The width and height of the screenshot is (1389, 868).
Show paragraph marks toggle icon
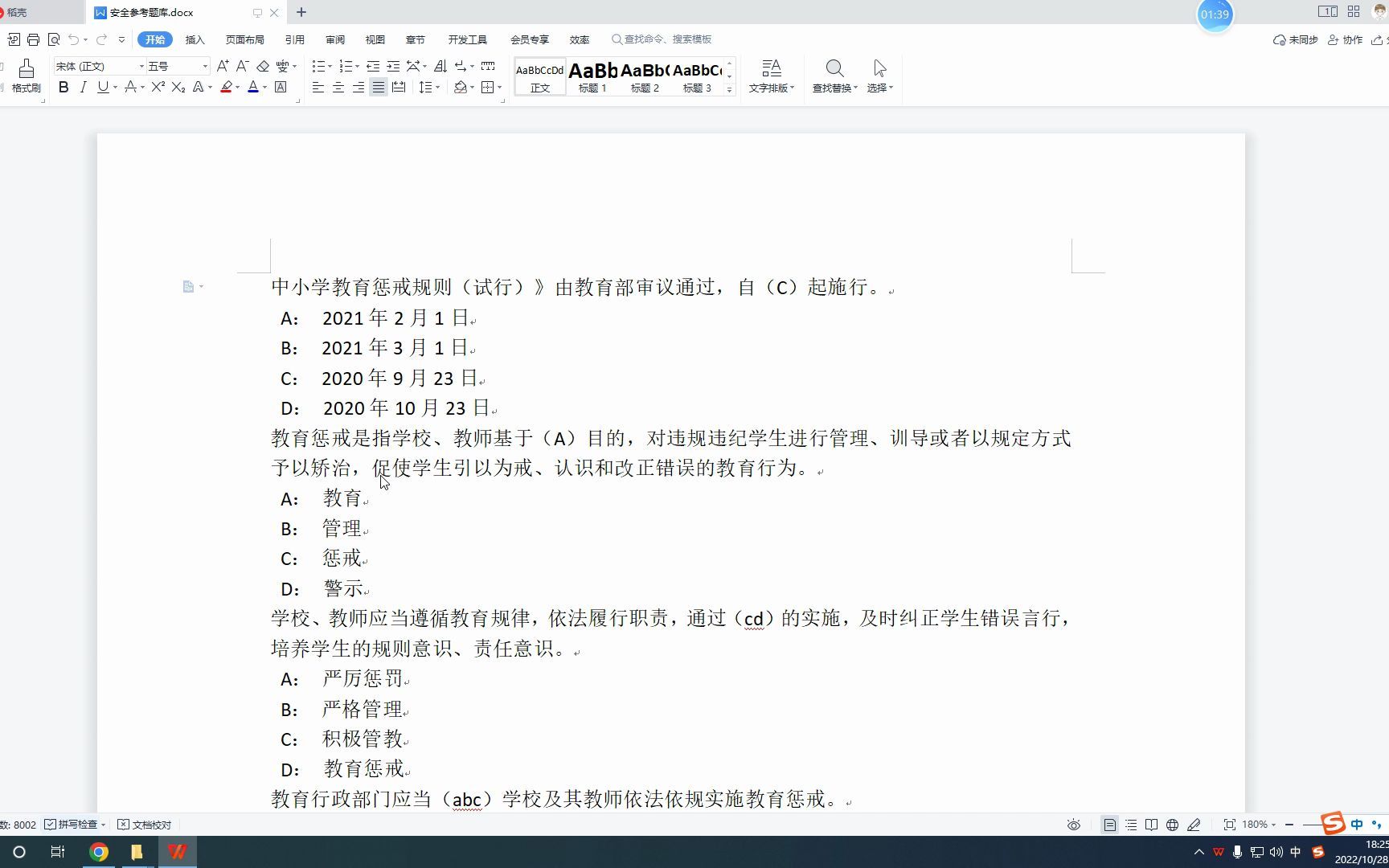tap(461, 66)
